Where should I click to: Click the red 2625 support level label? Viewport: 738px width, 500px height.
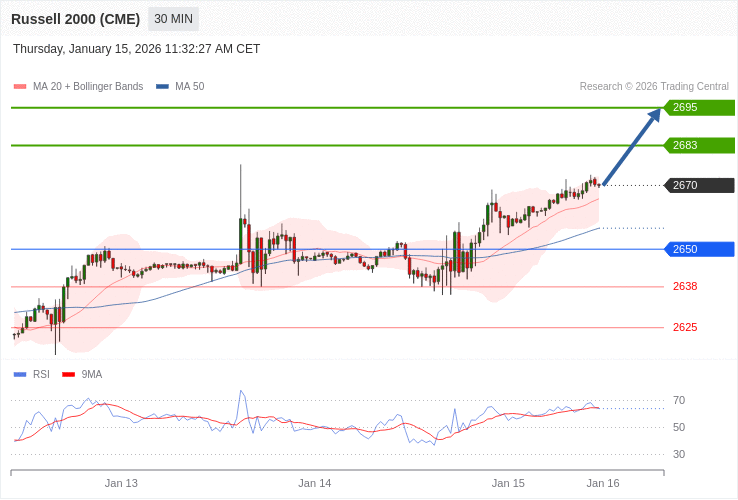point(685,328)
